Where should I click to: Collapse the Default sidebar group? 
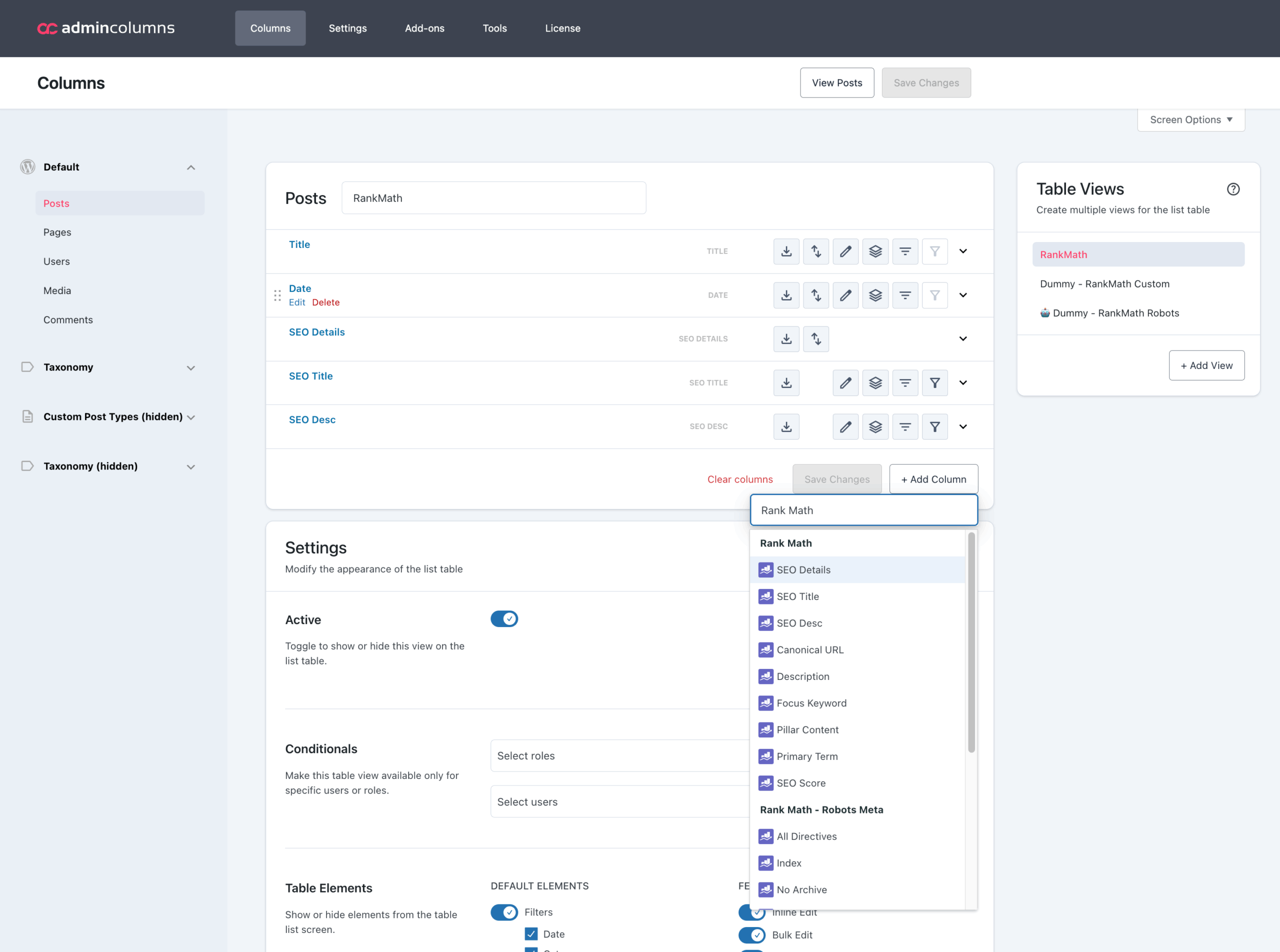coord(191,167)
